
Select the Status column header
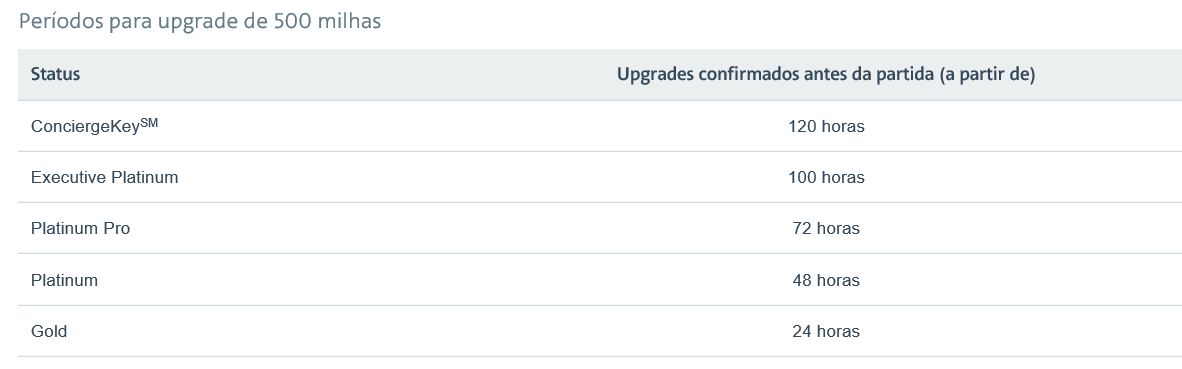pos(55,75)
